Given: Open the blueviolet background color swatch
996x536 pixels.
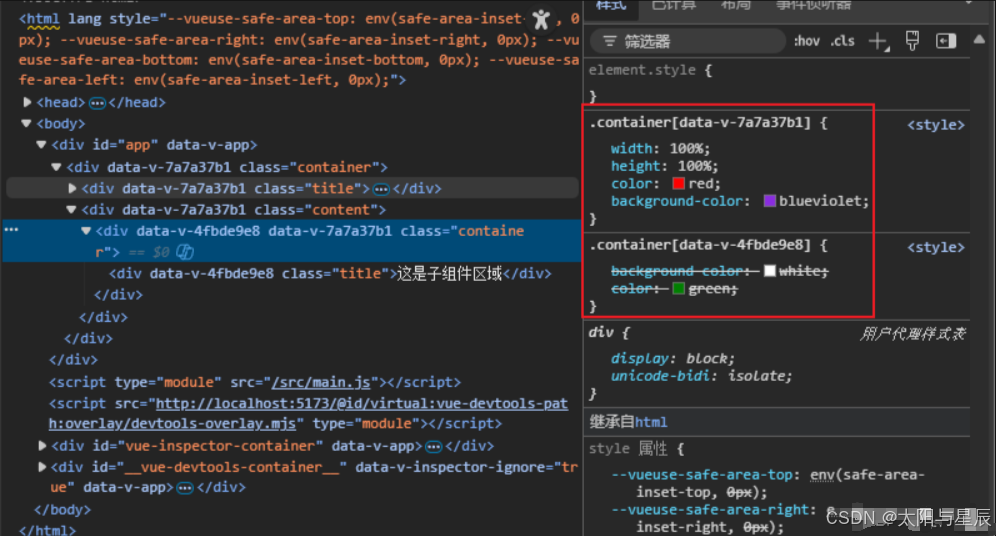Looking at the screenshot, I should click(x=770, y=201).
